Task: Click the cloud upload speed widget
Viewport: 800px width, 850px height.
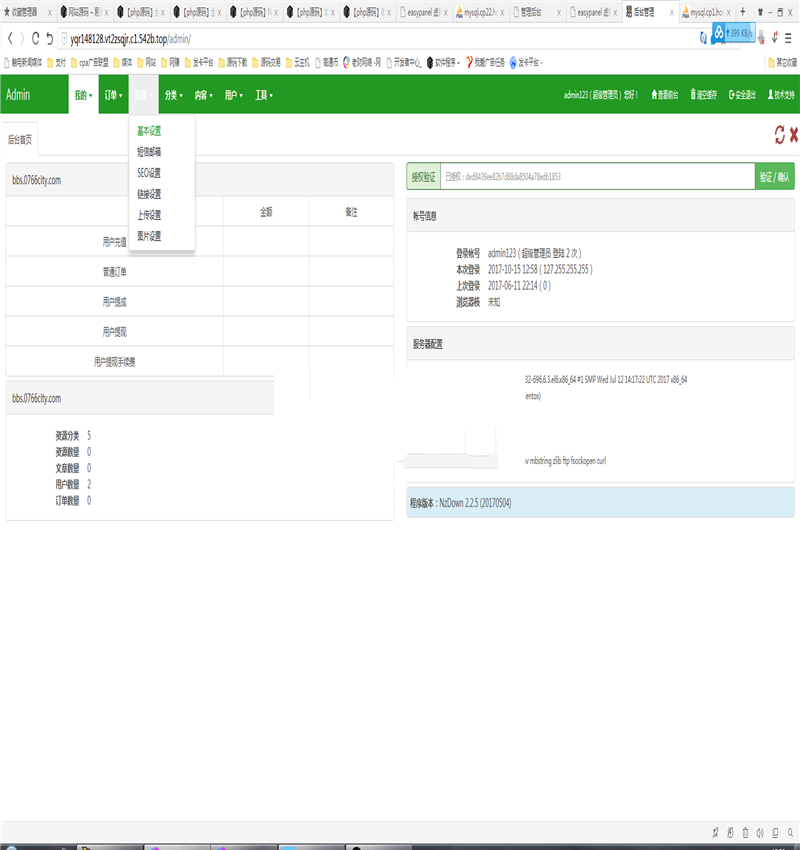Action: (x=733, y=33)
